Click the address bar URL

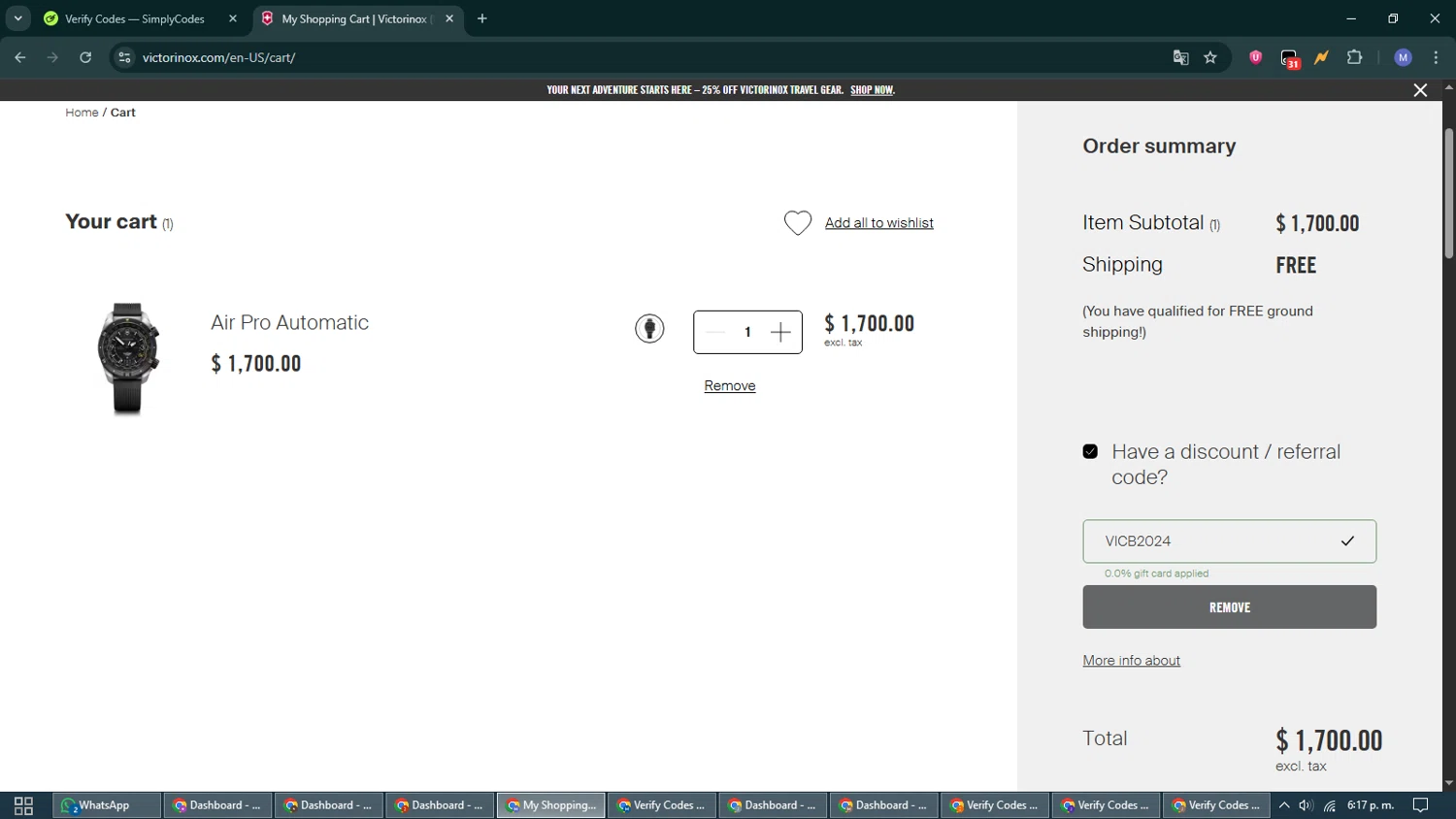[218, 57]
